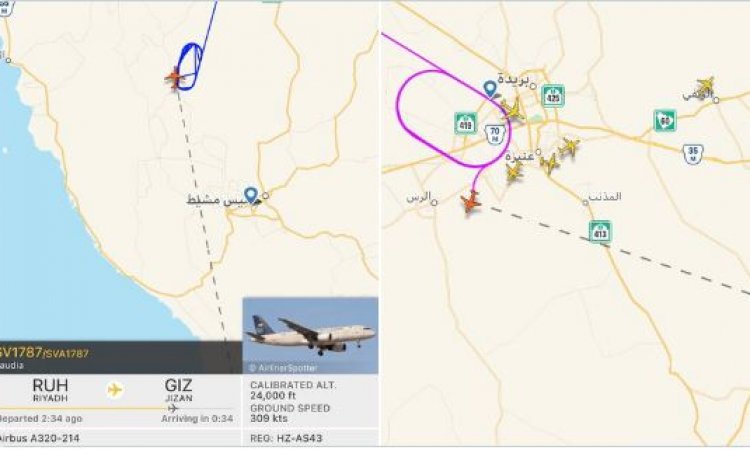Click the yellow plane icon between RUH and GIZ

click(115, 390)
